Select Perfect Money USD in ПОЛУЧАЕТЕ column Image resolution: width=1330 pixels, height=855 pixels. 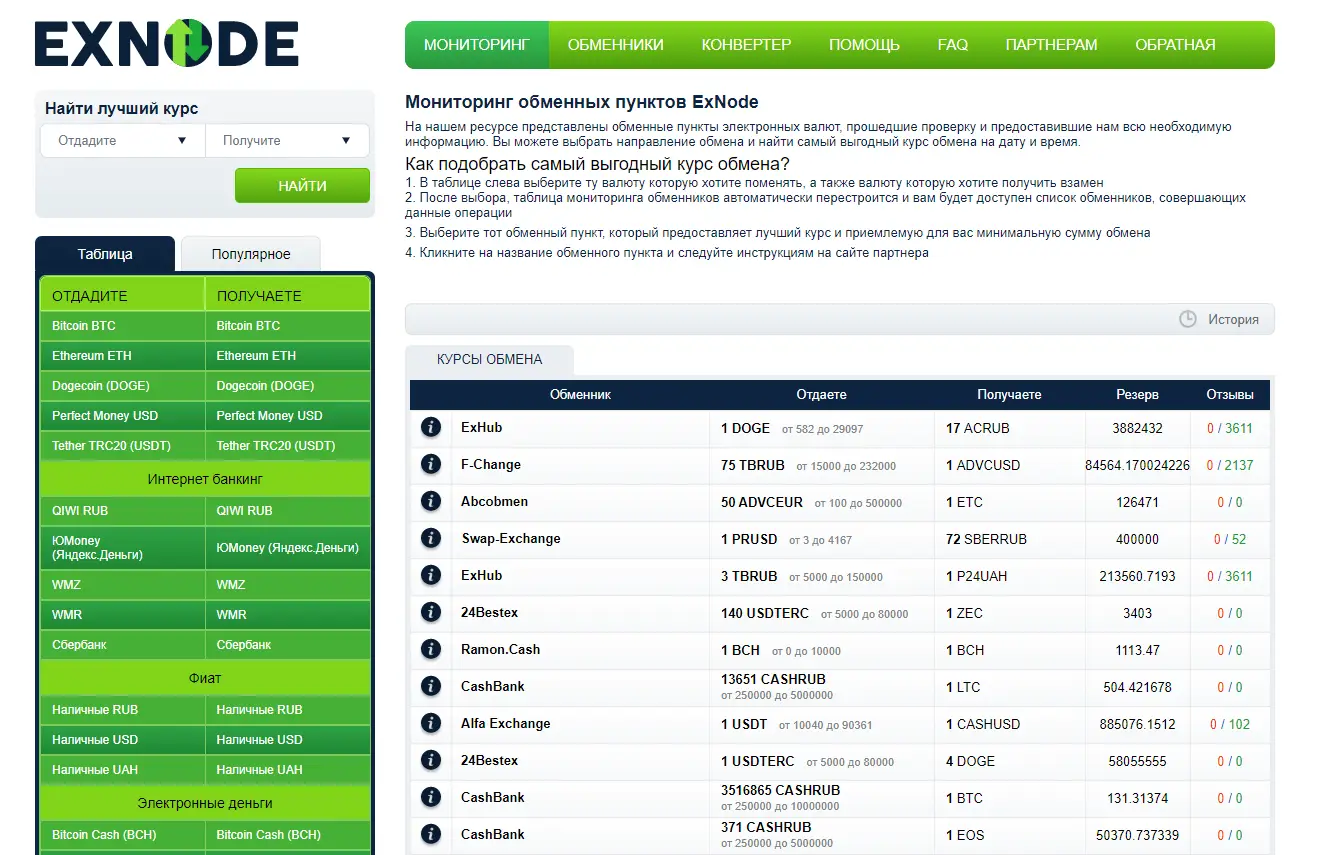click(x=287, y=416)
